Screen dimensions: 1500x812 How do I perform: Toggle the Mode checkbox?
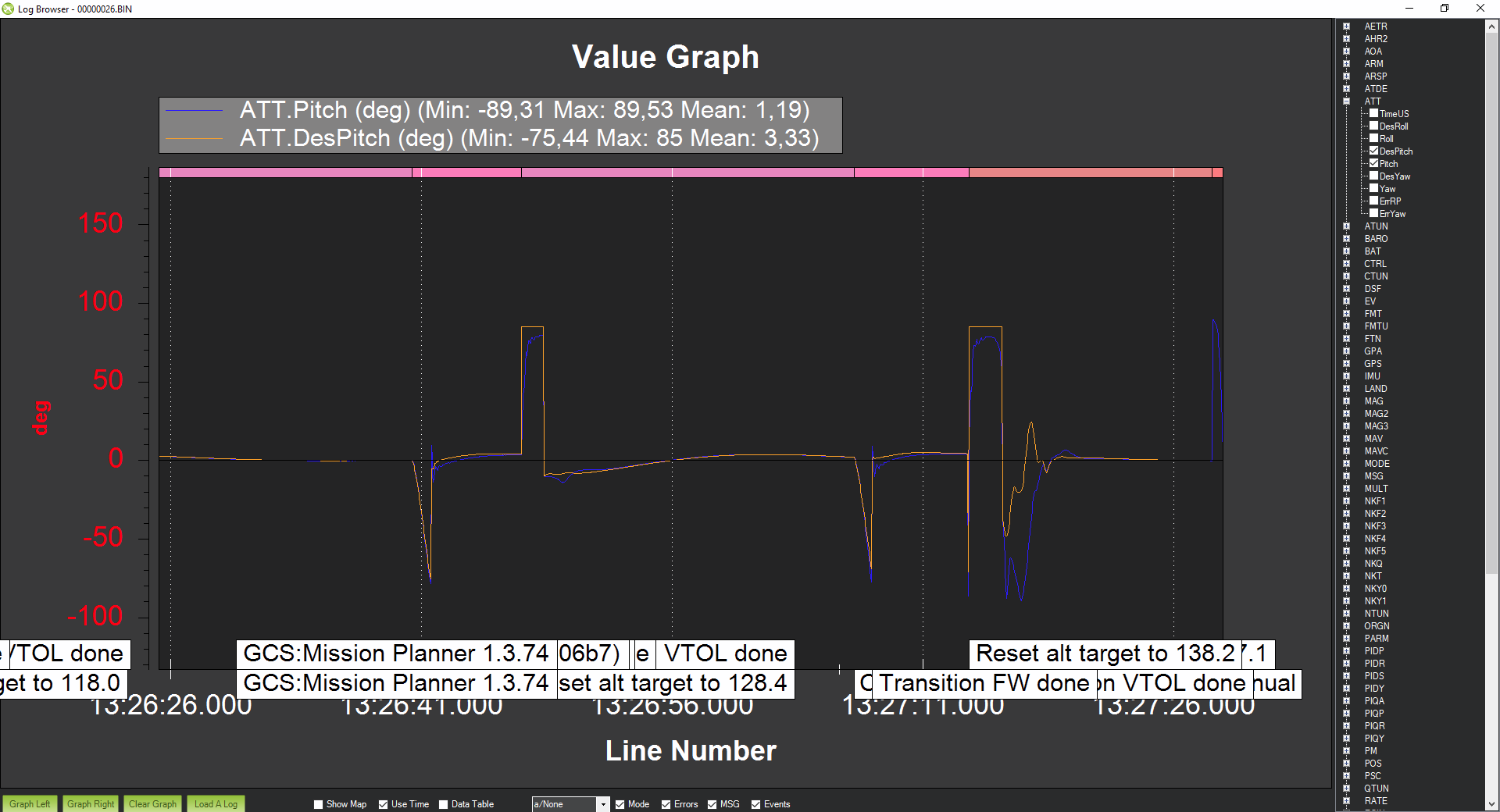pos(620,804)
